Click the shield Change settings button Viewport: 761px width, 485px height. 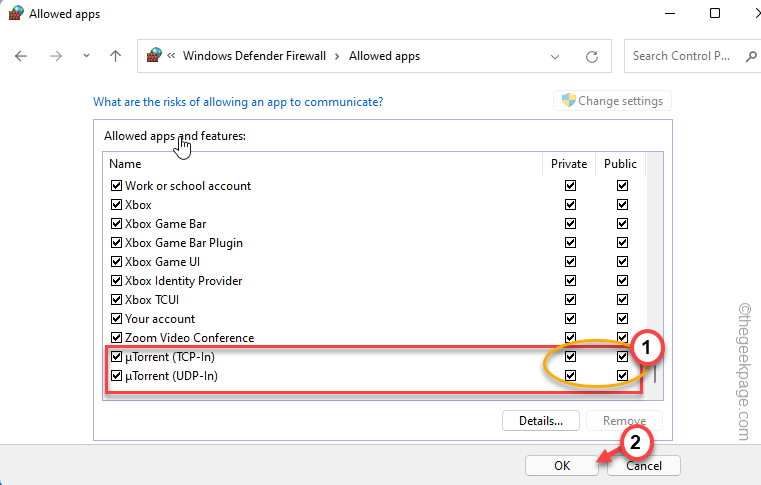tap(613, 101)
